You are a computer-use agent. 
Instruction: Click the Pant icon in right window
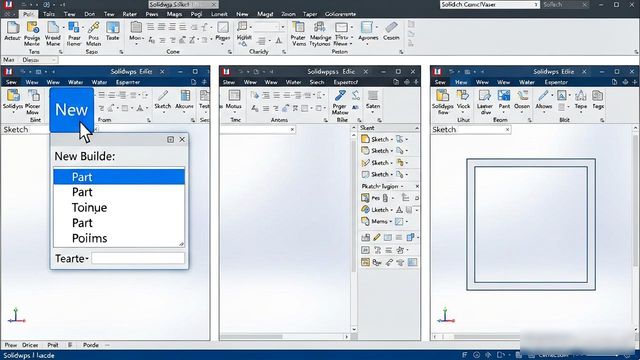point(504,99)
